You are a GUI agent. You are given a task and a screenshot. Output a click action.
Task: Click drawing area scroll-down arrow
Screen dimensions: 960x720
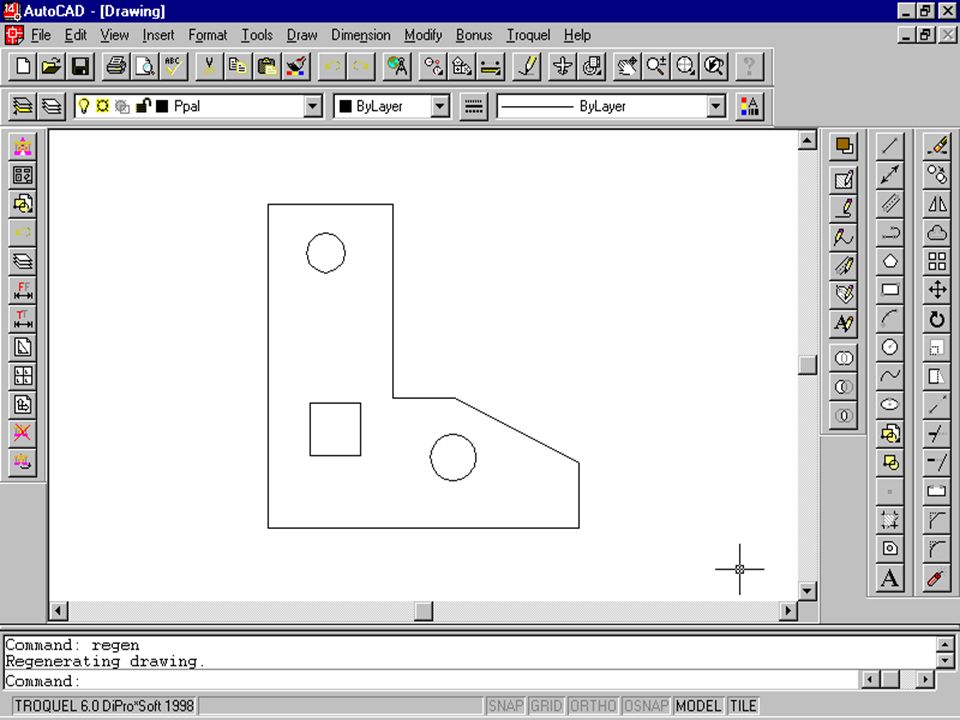pyautogui.click(x=808, y=591)
